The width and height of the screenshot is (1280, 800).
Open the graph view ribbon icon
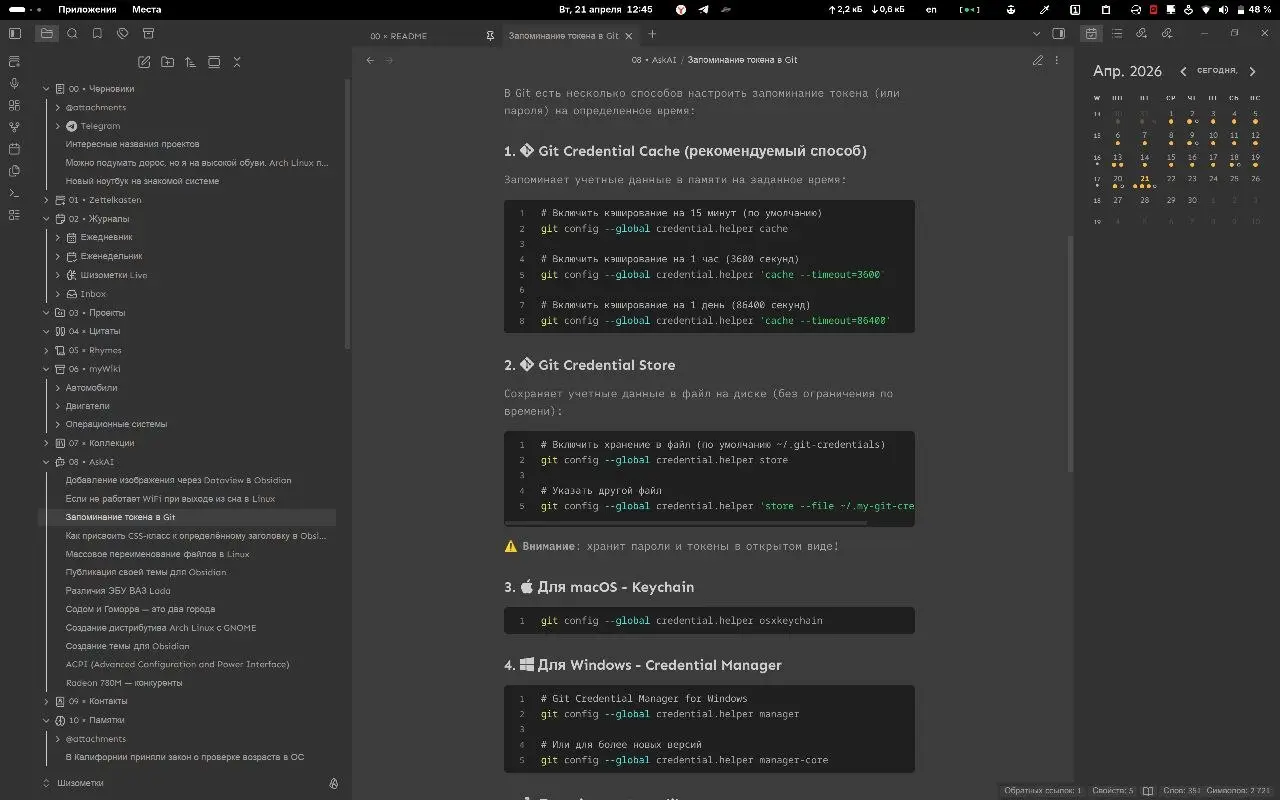point(14,127)
